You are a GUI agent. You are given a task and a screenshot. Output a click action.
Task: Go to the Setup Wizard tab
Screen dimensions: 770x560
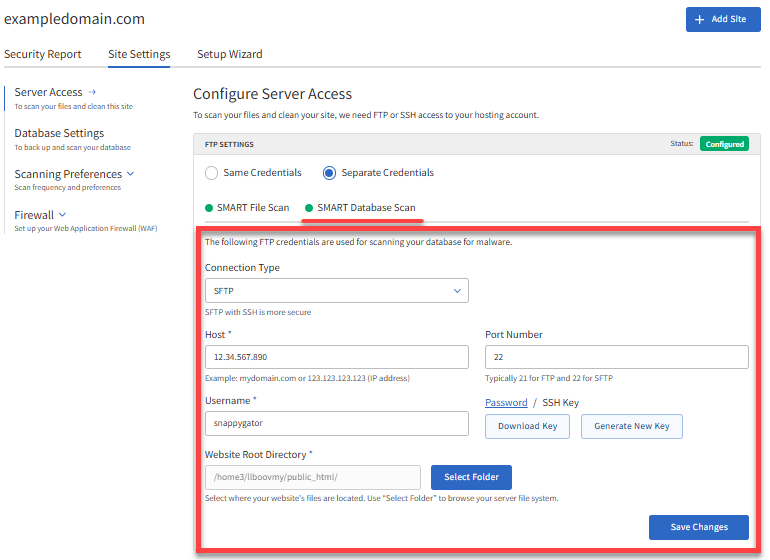(x=230, y=54)
